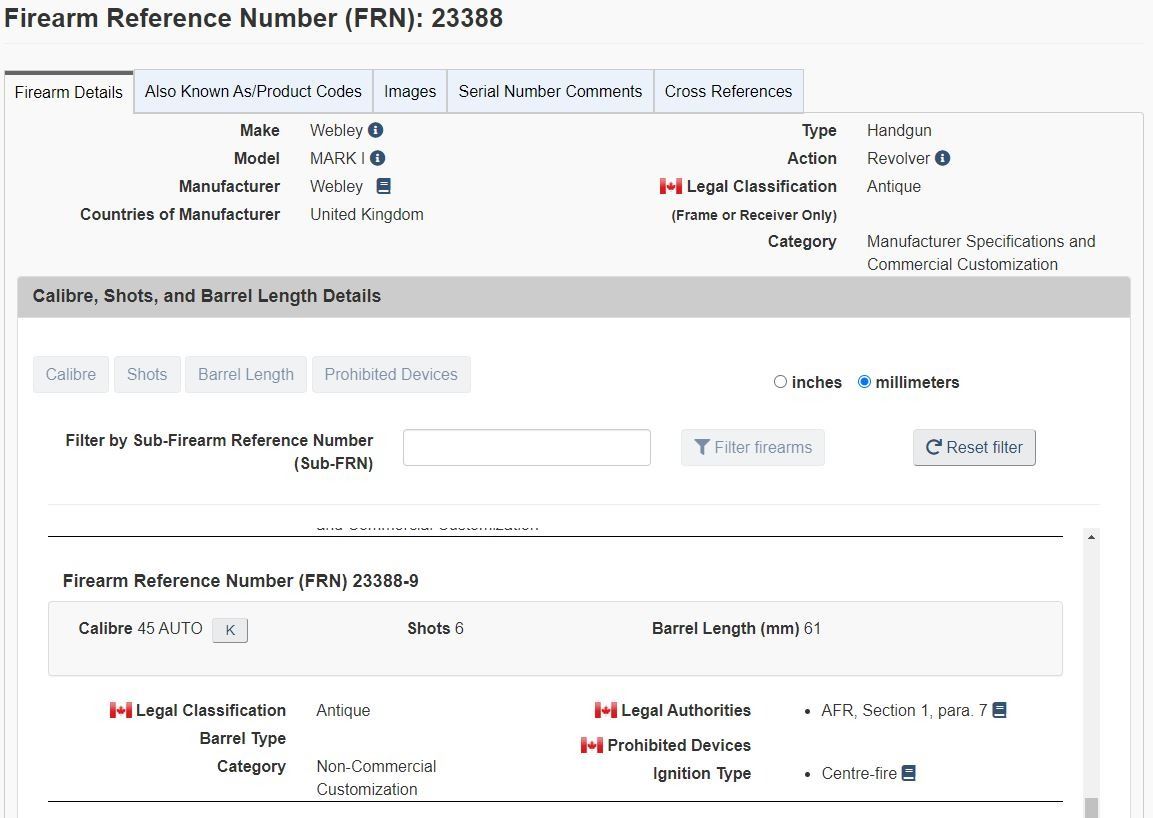Open the Serial Number Comments tab
The height and width of the screenshot is (818, 1153).
pyautogui.click(x=550, y=91)
